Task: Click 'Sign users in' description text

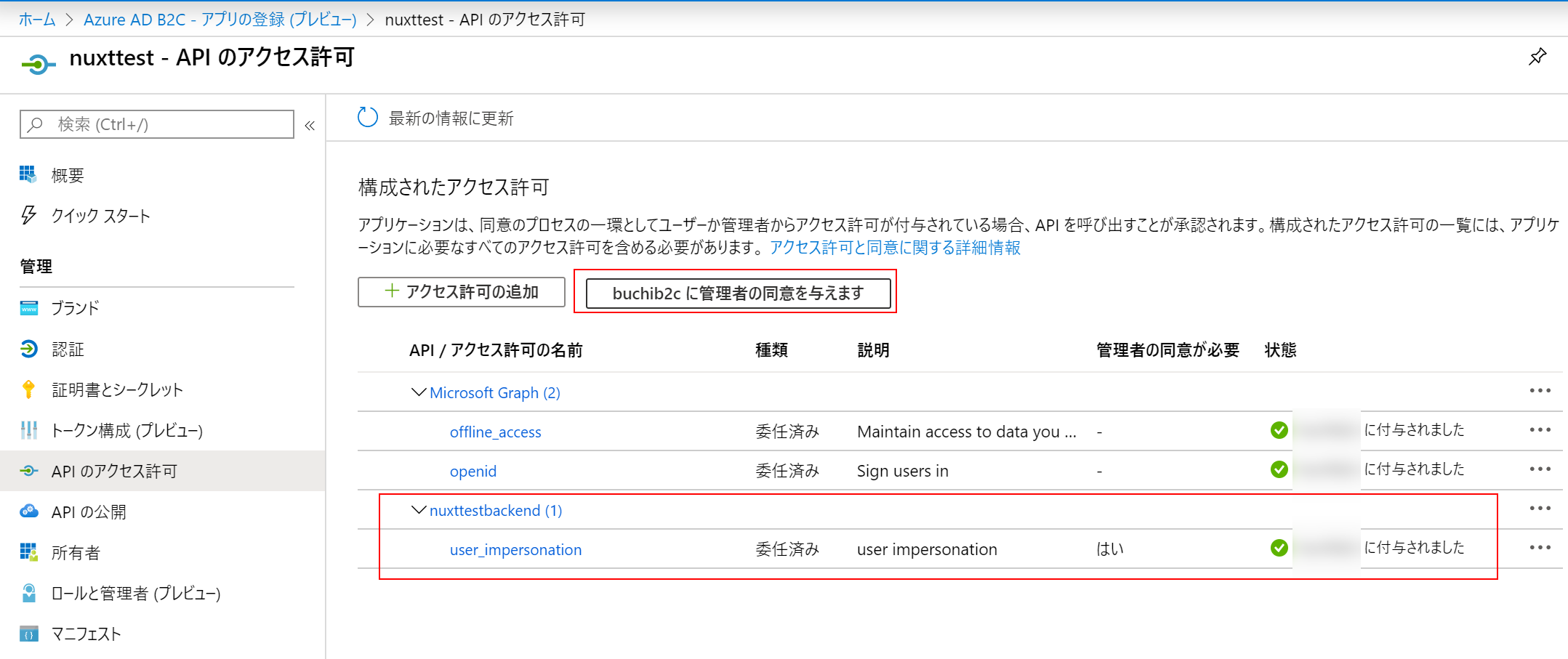Action: pos(903,471)
